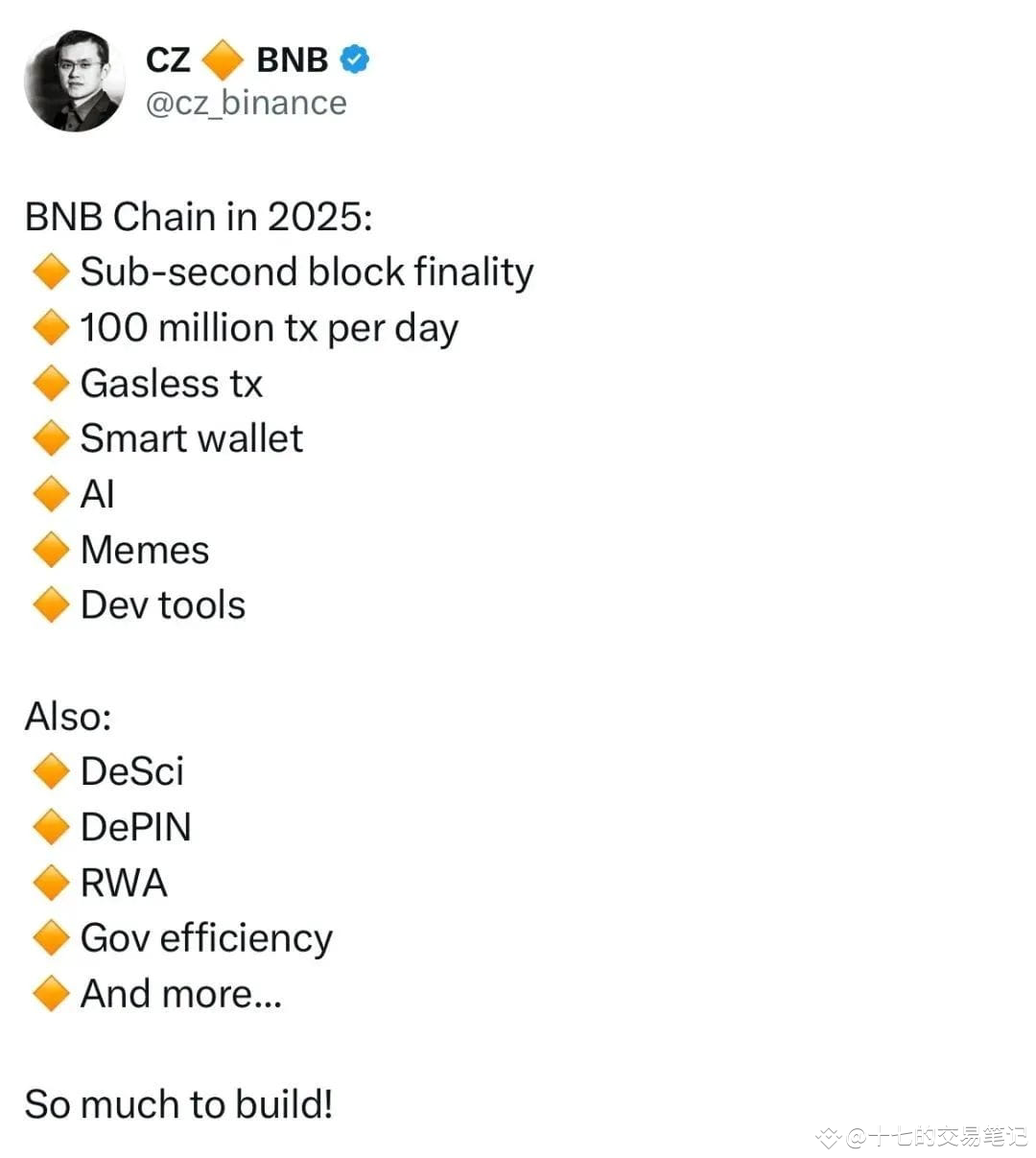The height and width of the screenshot is (1158, 1036).
Task: Open the tweet author's profile photo
Action: click(75, 81)
